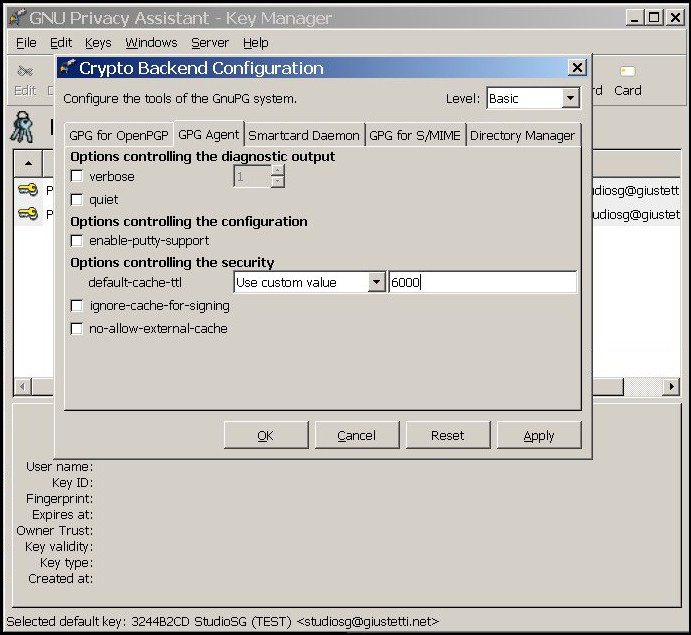Click the Crypto Backend Configuration title icon
The height and width of the screenshot is (635, 691).
click(x=67, y=67)
